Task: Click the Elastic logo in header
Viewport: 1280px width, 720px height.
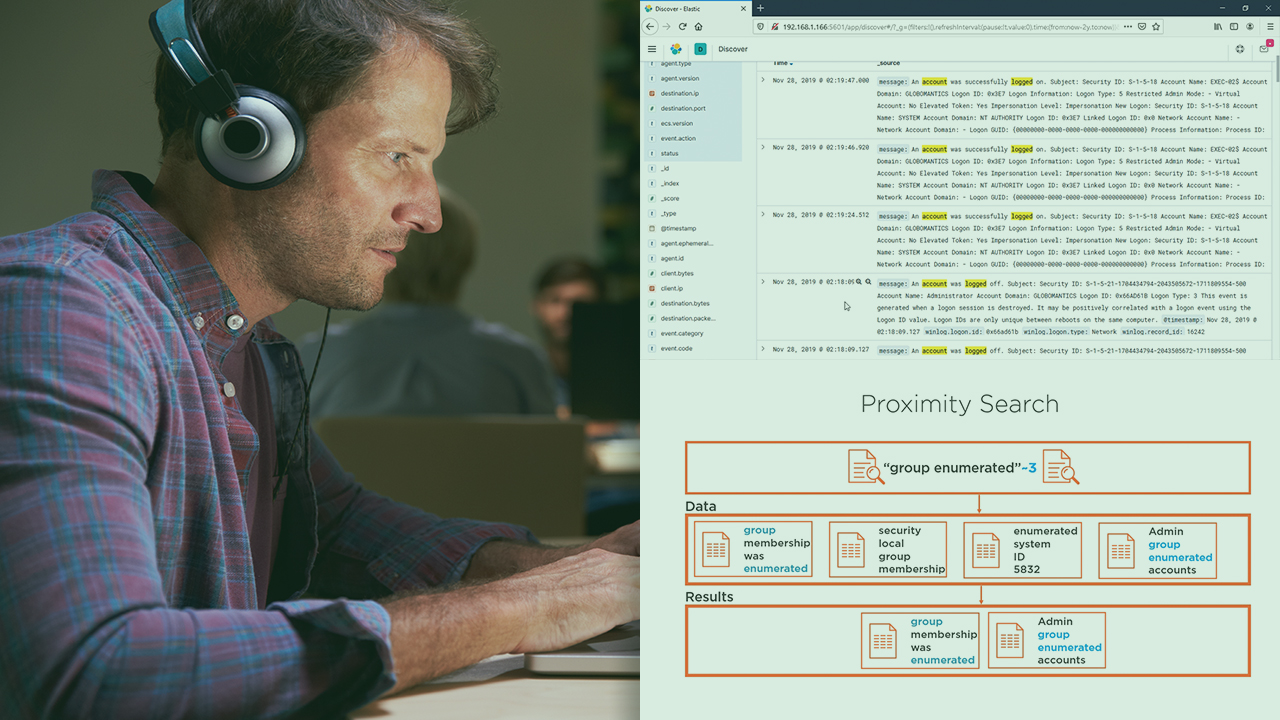Action: (676, 49)
